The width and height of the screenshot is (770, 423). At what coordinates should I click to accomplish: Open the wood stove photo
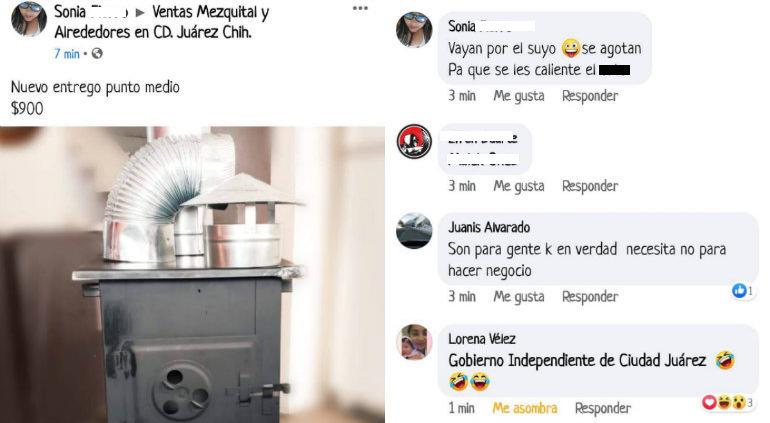(x=192, y=275)
